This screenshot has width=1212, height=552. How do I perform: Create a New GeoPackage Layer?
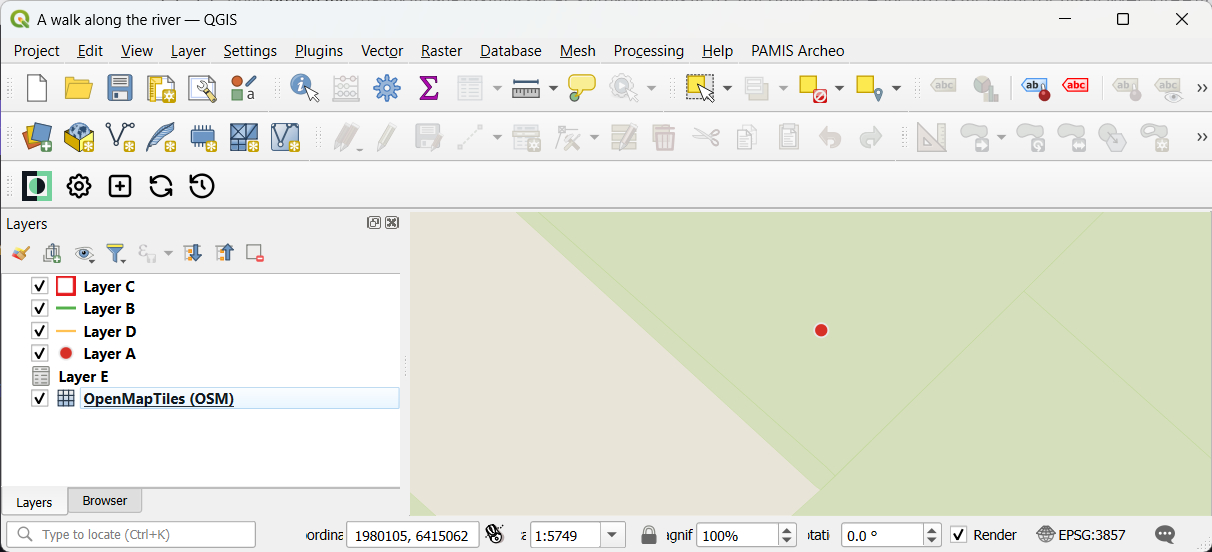point(79,137)
